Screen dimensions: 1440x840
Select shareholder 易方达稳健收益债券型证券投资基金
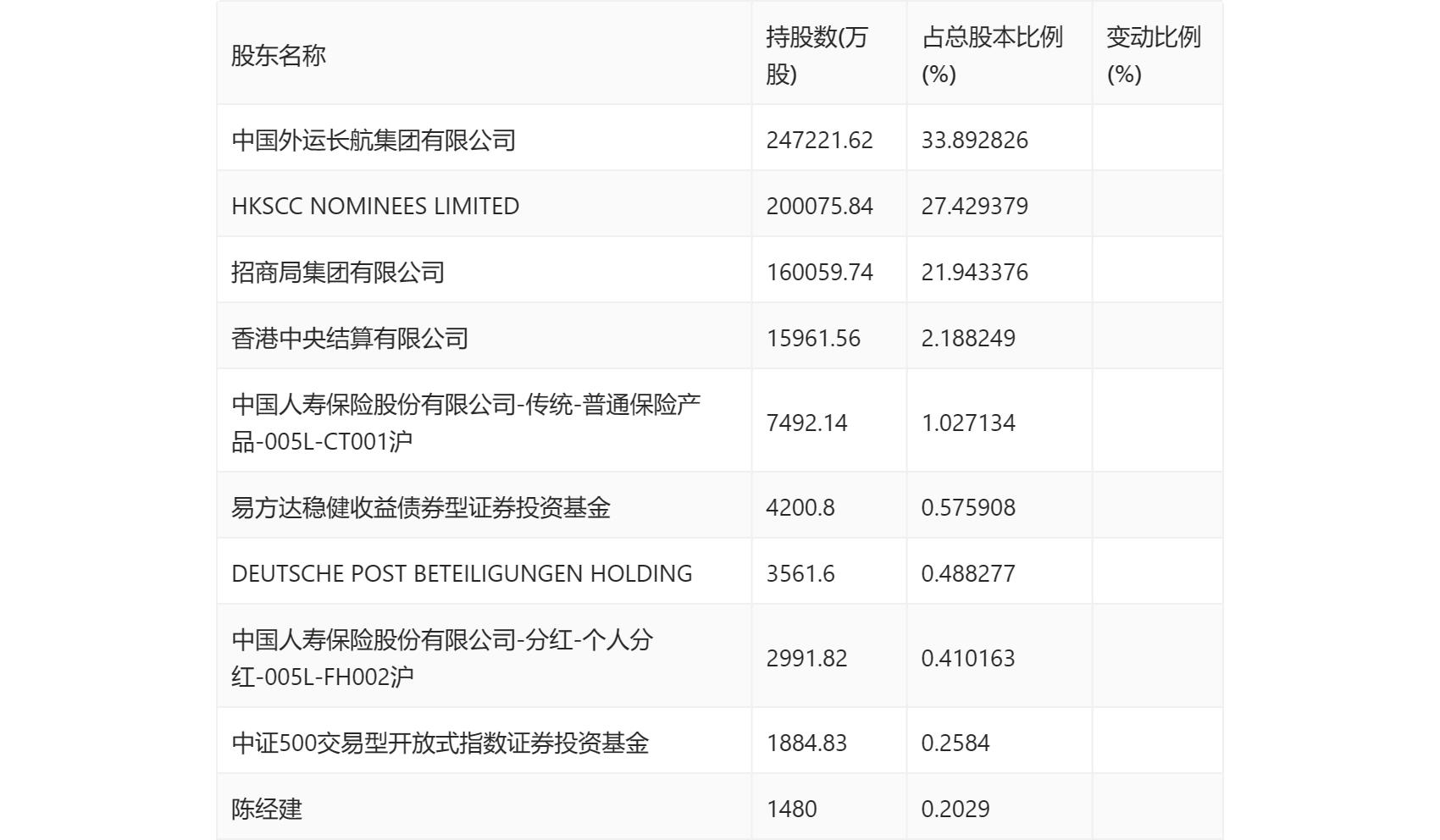421,507
